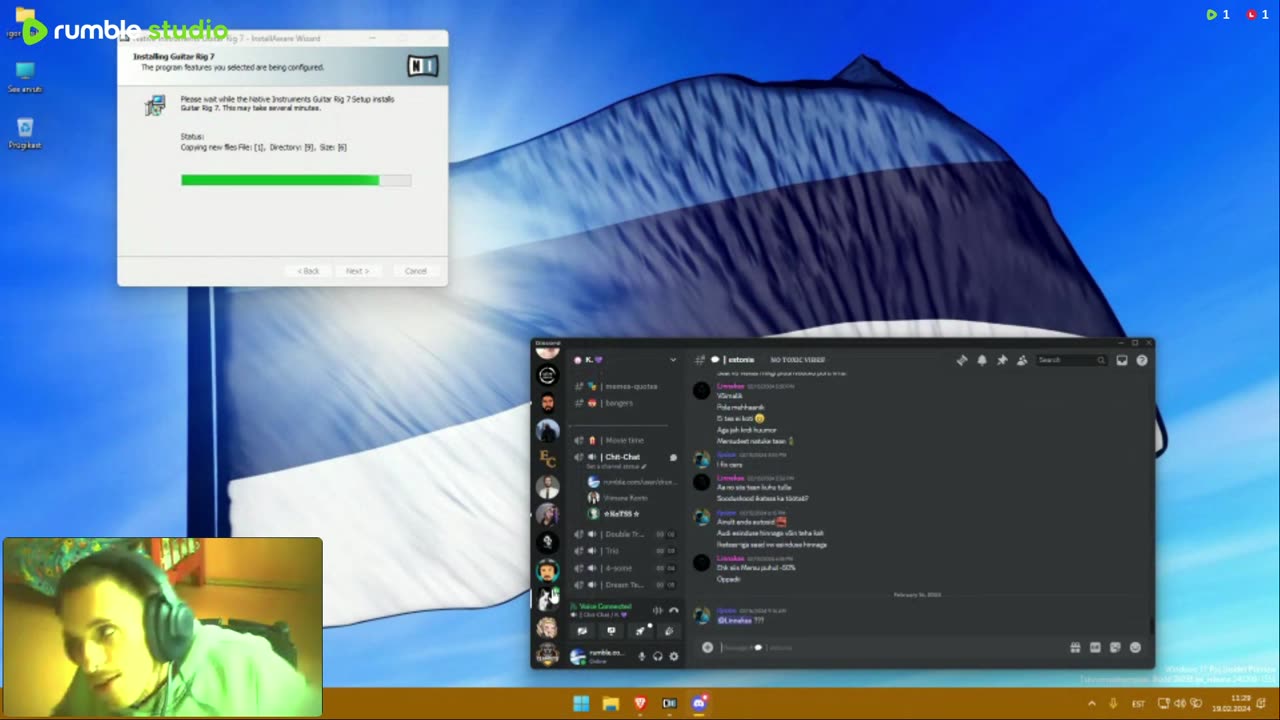Show pinned messages in Discord
This screenshot has height=720, width=1280.
[1002, 360]
